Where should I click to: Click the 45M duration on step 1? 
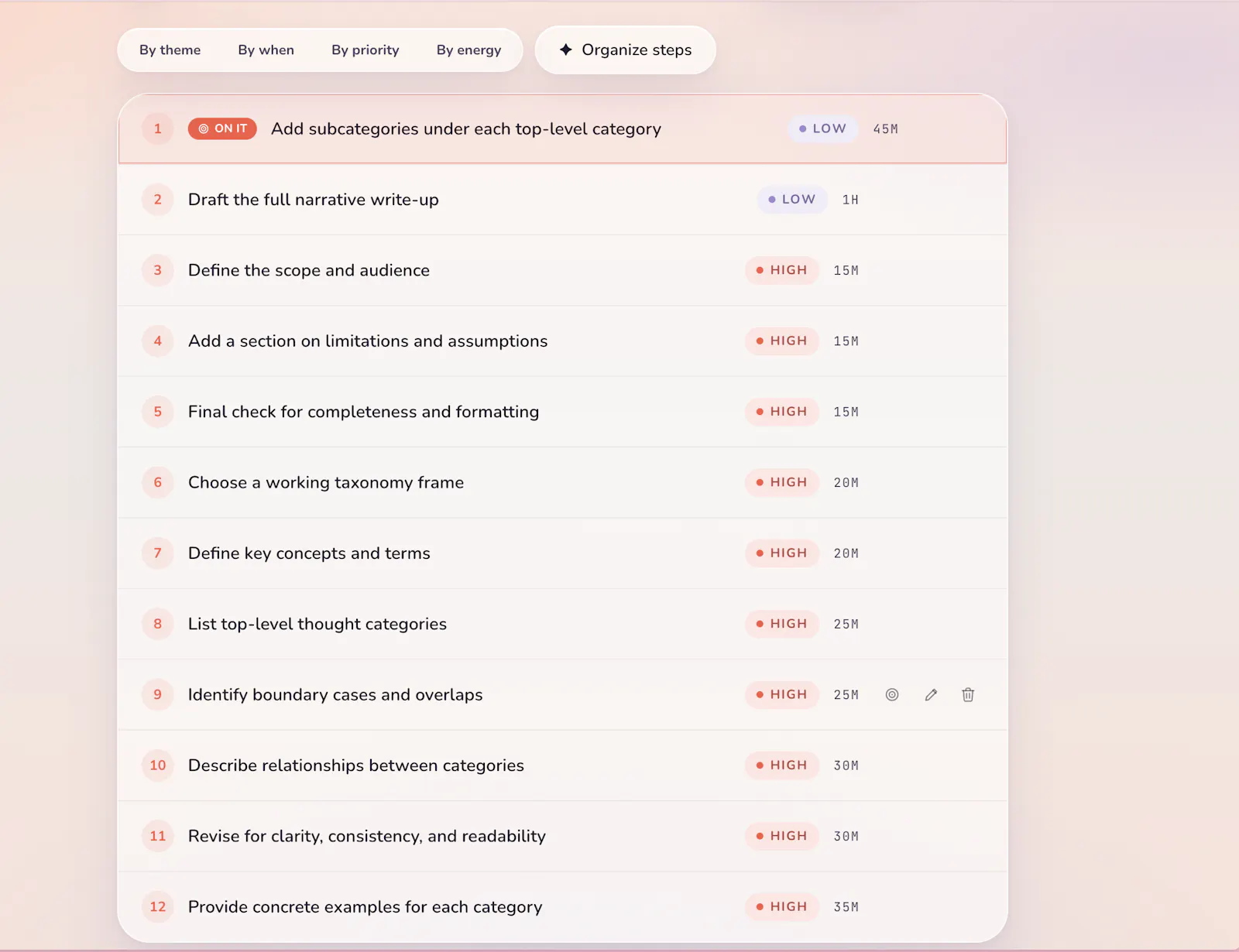coord(886,129)
